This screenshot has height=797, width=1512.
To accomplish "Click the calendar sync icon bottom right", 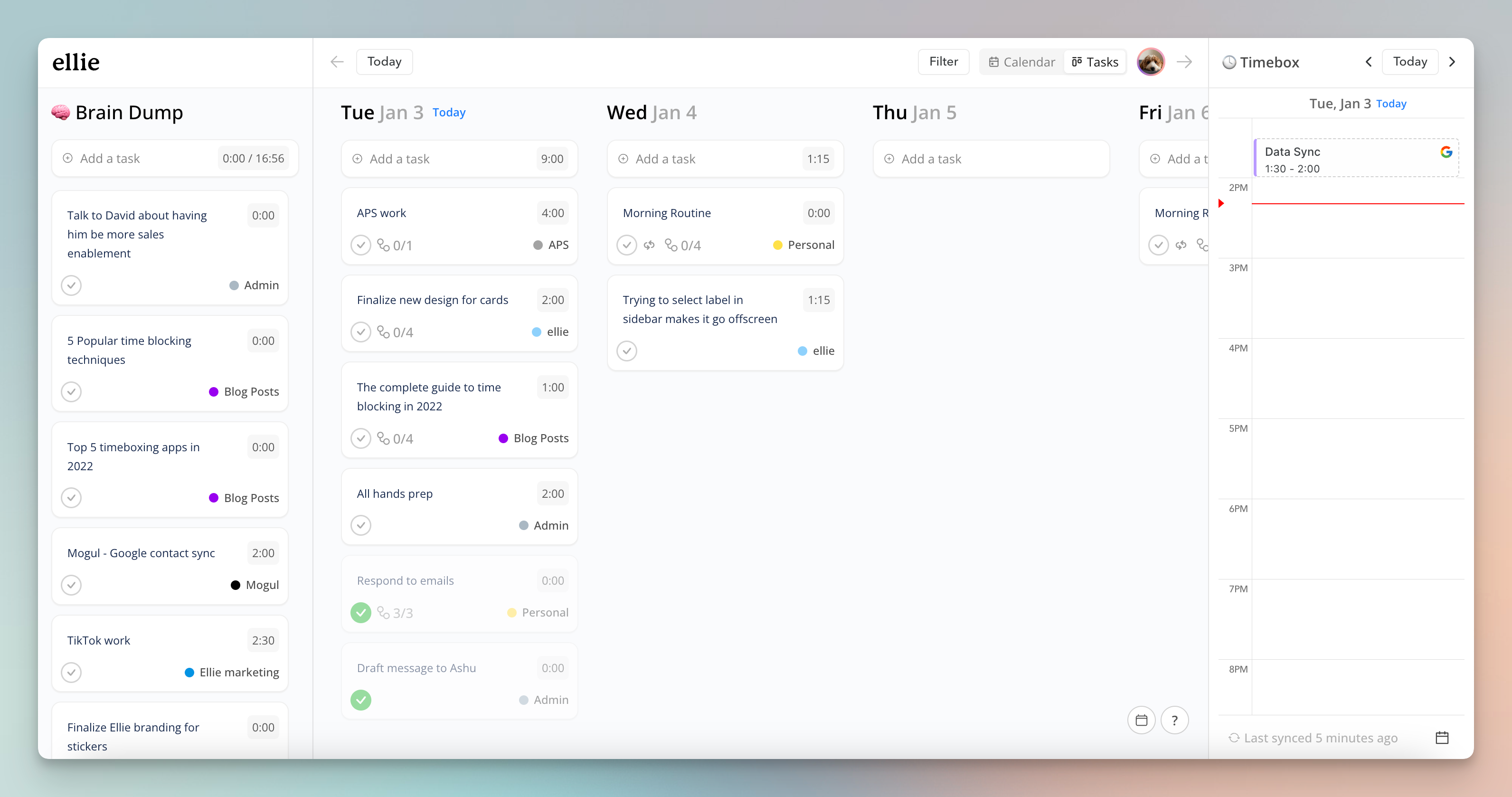I will point(1442,738).
